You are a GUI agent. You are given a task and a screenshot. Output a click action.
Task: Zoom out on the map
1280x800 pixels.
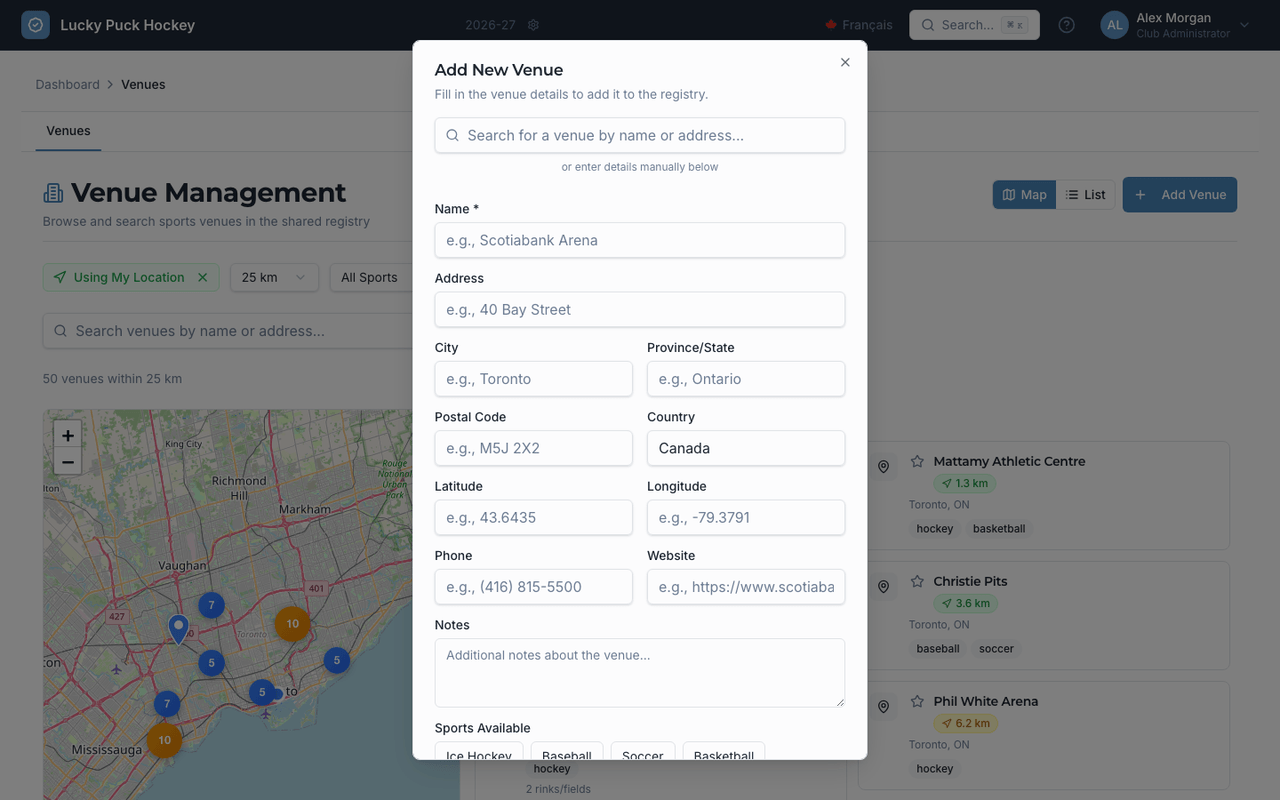(67, 462)
